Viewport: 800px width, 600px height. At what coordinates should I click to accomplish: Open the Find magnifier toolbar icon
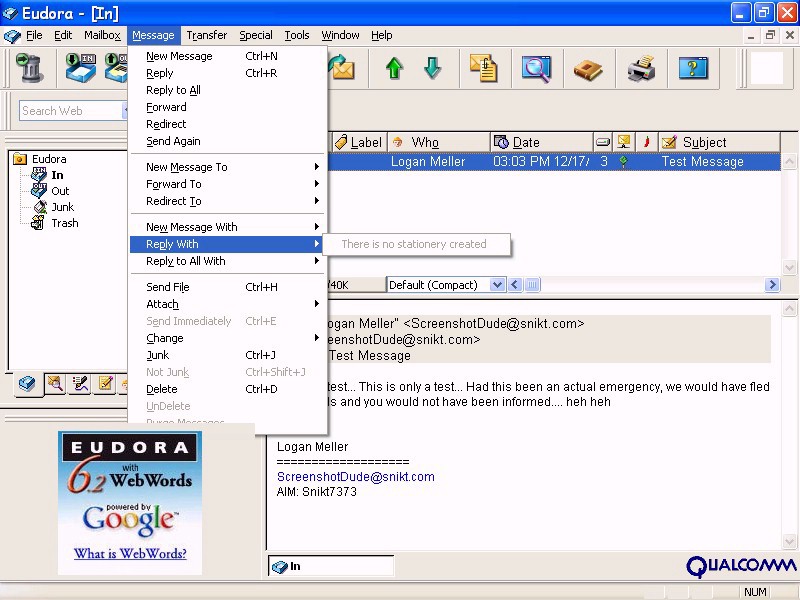point(536,67)
